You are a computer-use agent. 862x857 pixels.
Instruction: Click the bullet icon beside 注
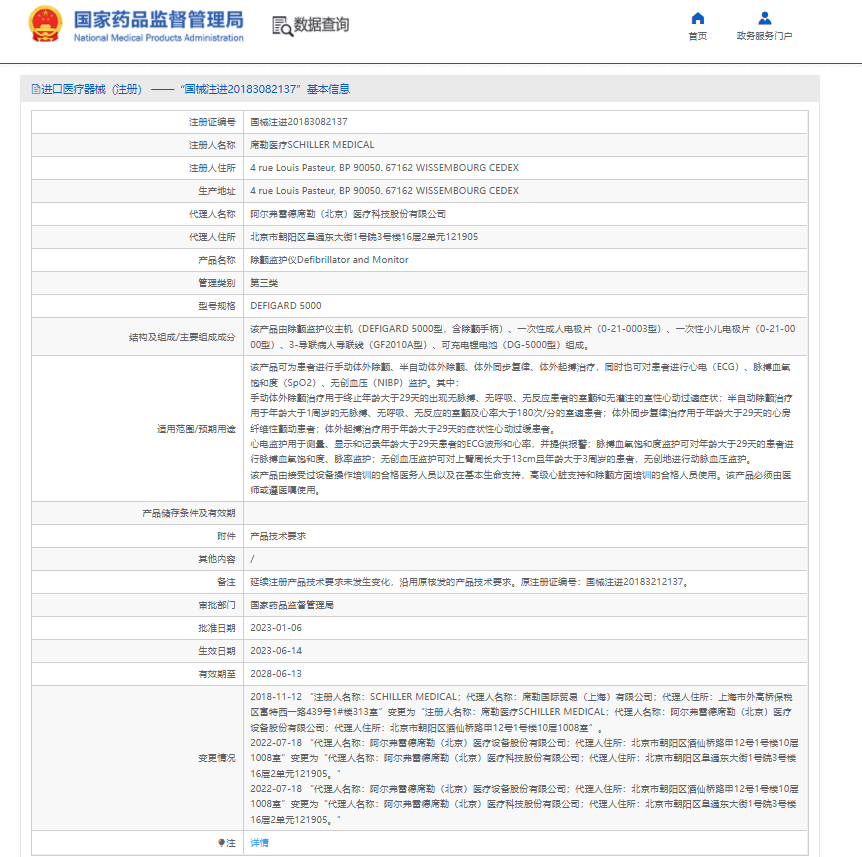click(x=221, y=842)
